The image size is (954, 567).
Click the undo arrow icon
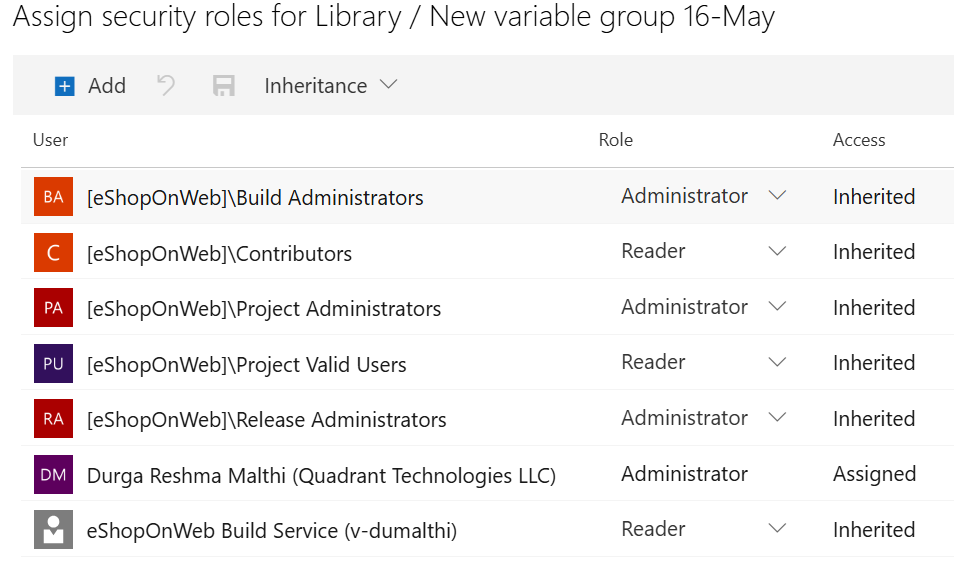click(x=166, y=86)
